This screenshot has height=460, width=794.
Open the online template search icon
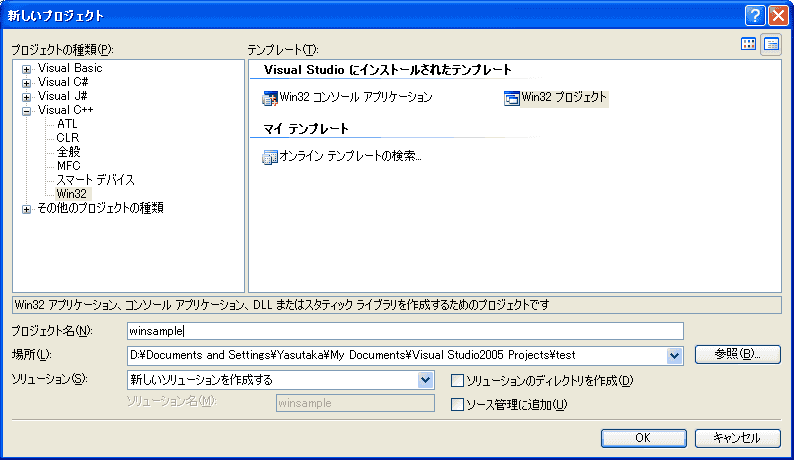(270, 157)
